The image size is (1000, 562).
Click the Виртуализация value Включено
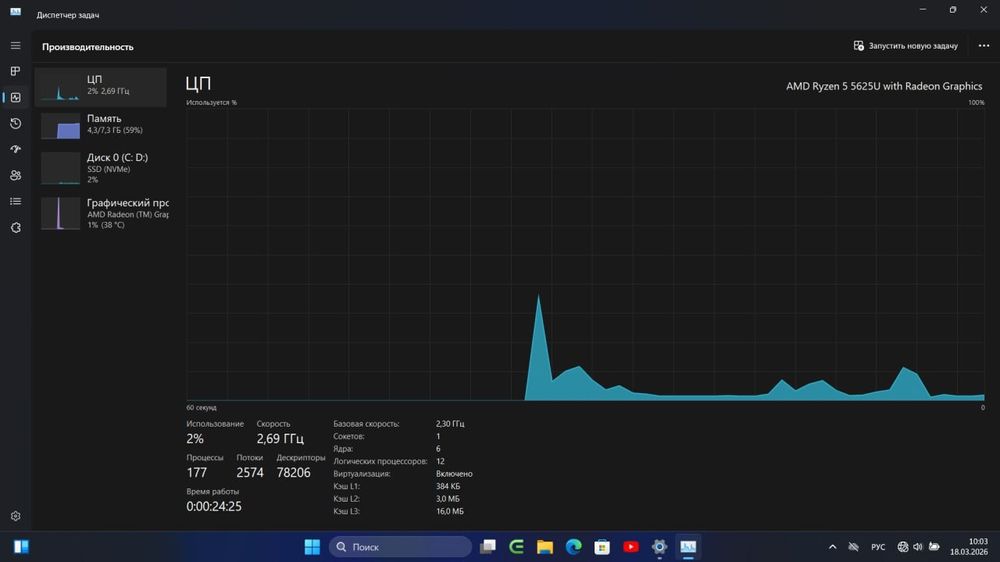(x=454, y=474)
